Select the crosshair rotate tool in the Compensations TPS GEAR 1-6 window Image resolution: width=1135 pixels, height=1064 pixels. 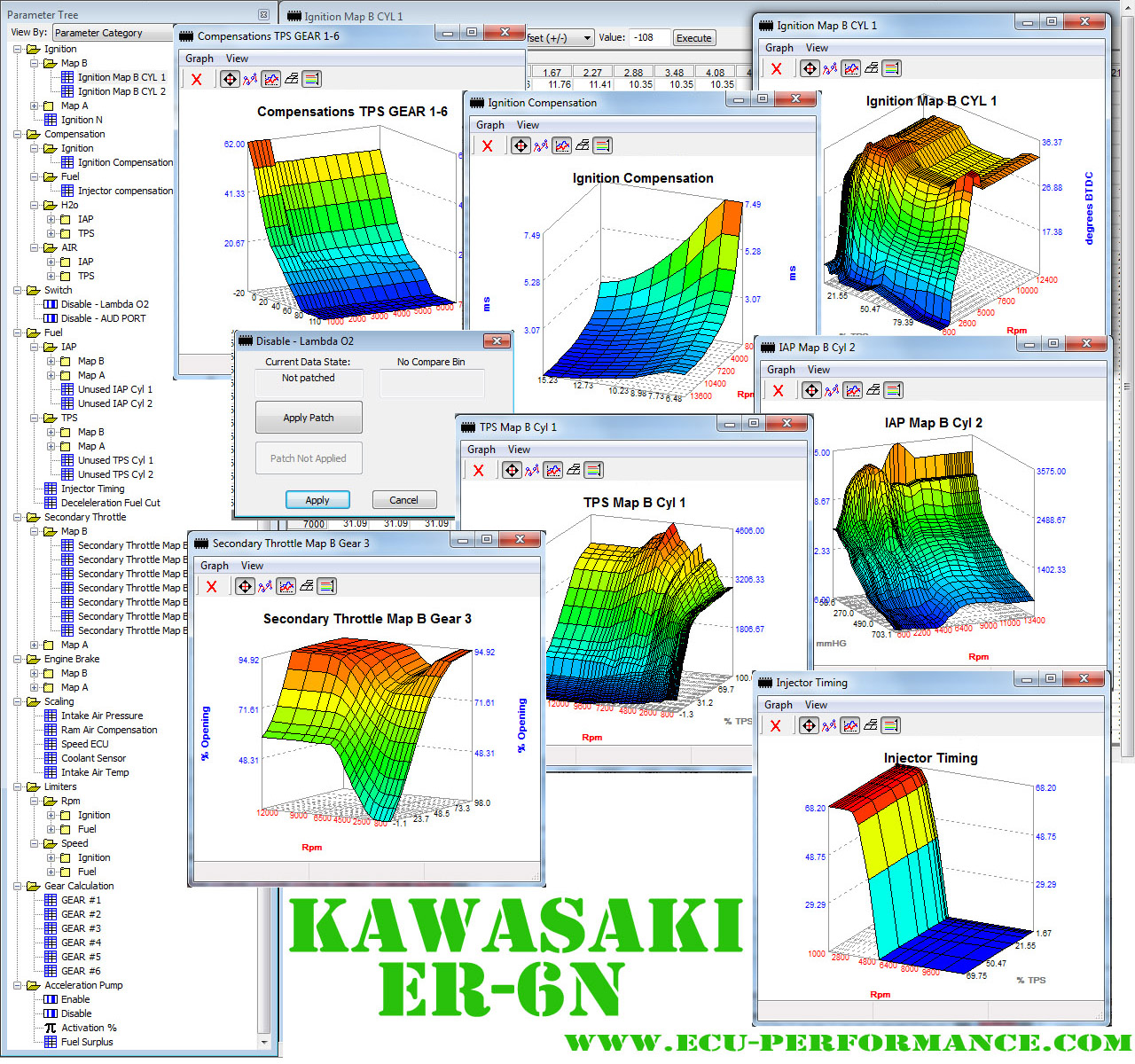[230, 80]
